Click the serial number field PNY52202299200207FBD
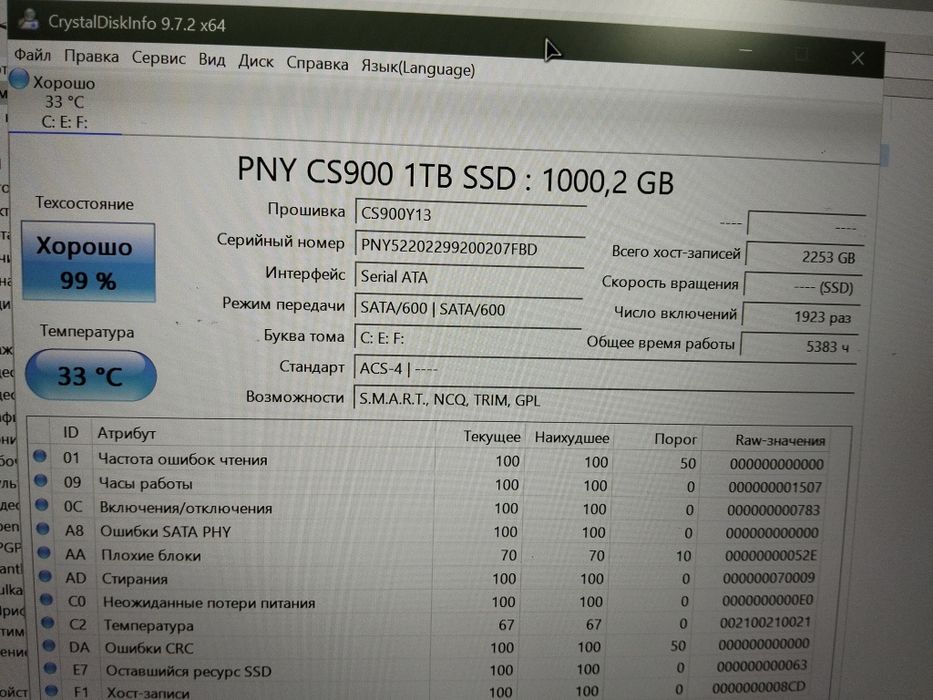 tap(470, 249)
